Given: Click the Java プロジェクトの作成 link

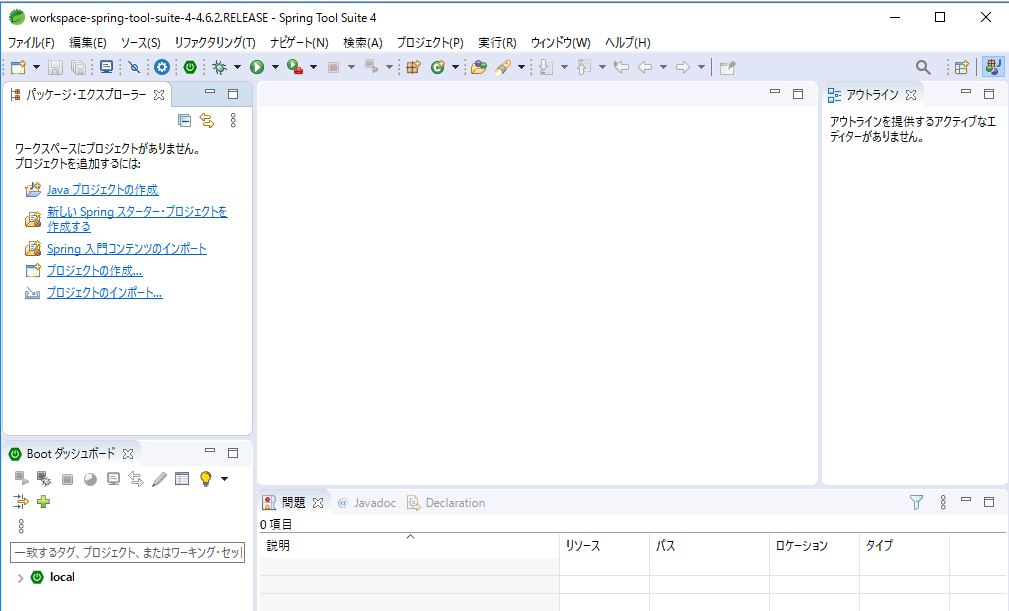Looking at the screenshot, I should pos(102,190).
